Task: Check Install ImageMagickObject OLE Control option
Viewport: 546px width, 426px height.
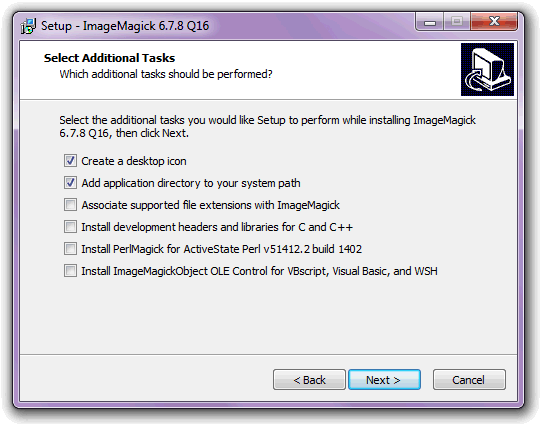Action: tap(70, 271)
